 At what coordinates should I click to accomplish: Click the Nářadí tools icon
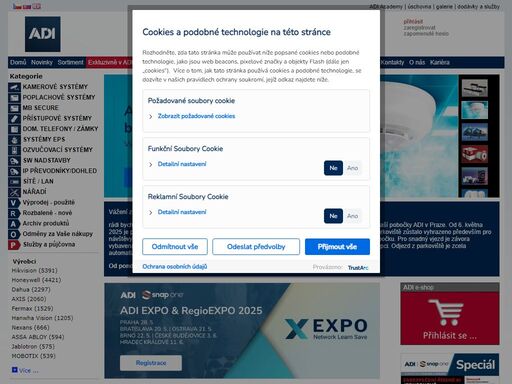(14, 192)
